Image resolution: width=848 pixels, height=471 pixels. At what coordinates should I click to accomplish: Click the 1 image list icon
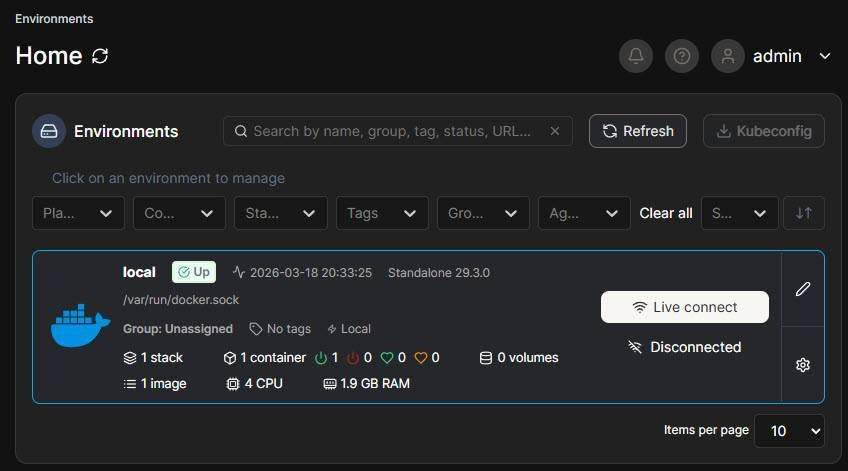point(130,384)
